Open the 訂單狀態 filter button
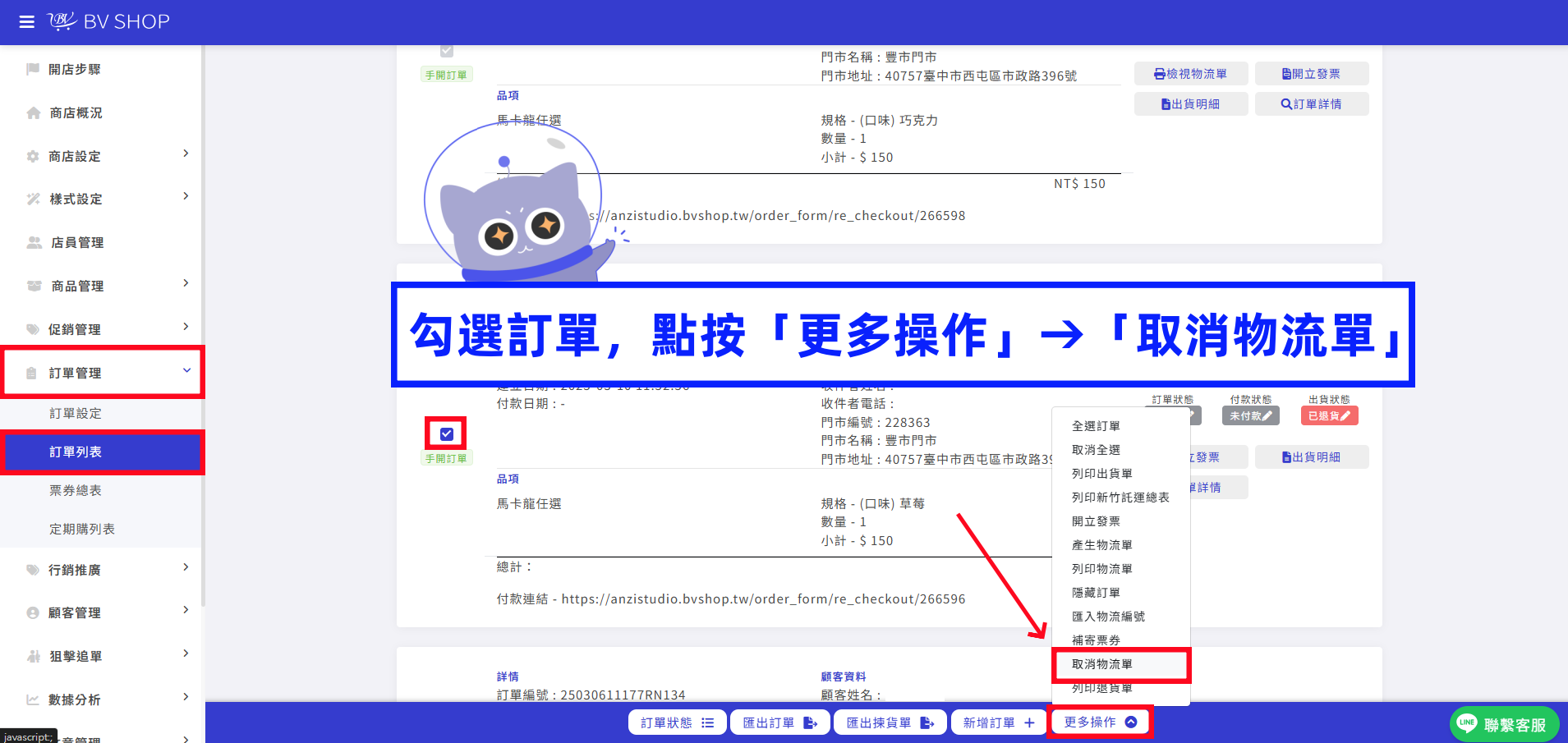This screenshot has width=1568, height=743. pos(678,722)
